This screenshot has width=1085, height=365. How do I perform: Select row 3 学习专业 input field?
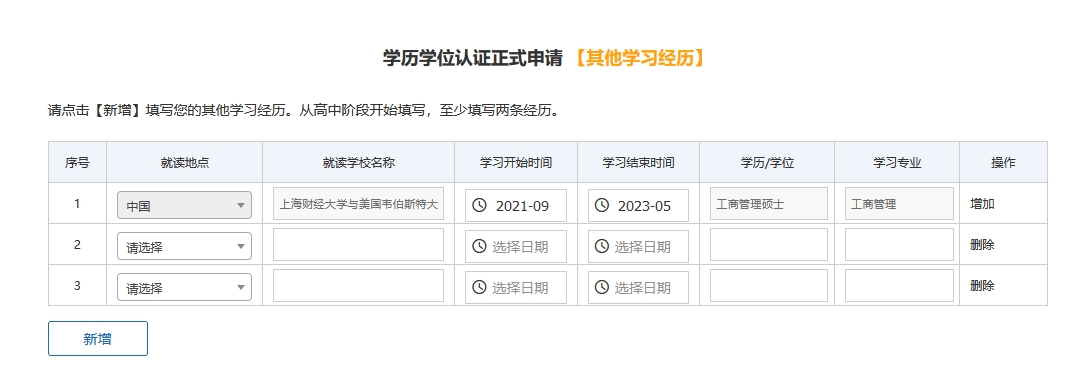pyautogui.click(x=899, y=285)
